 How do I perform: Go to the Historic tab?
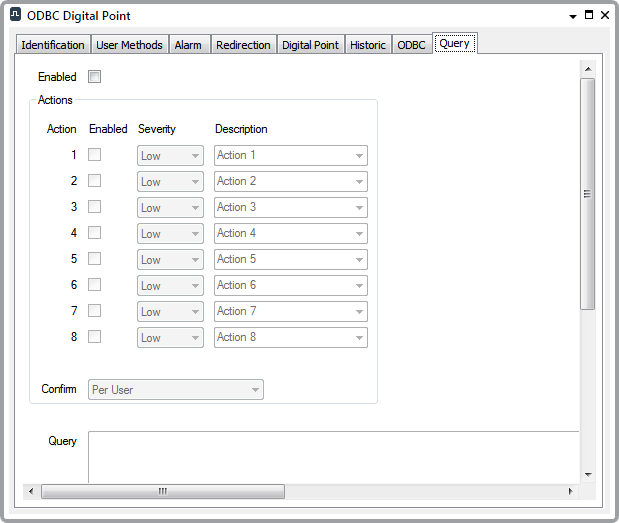367,45
